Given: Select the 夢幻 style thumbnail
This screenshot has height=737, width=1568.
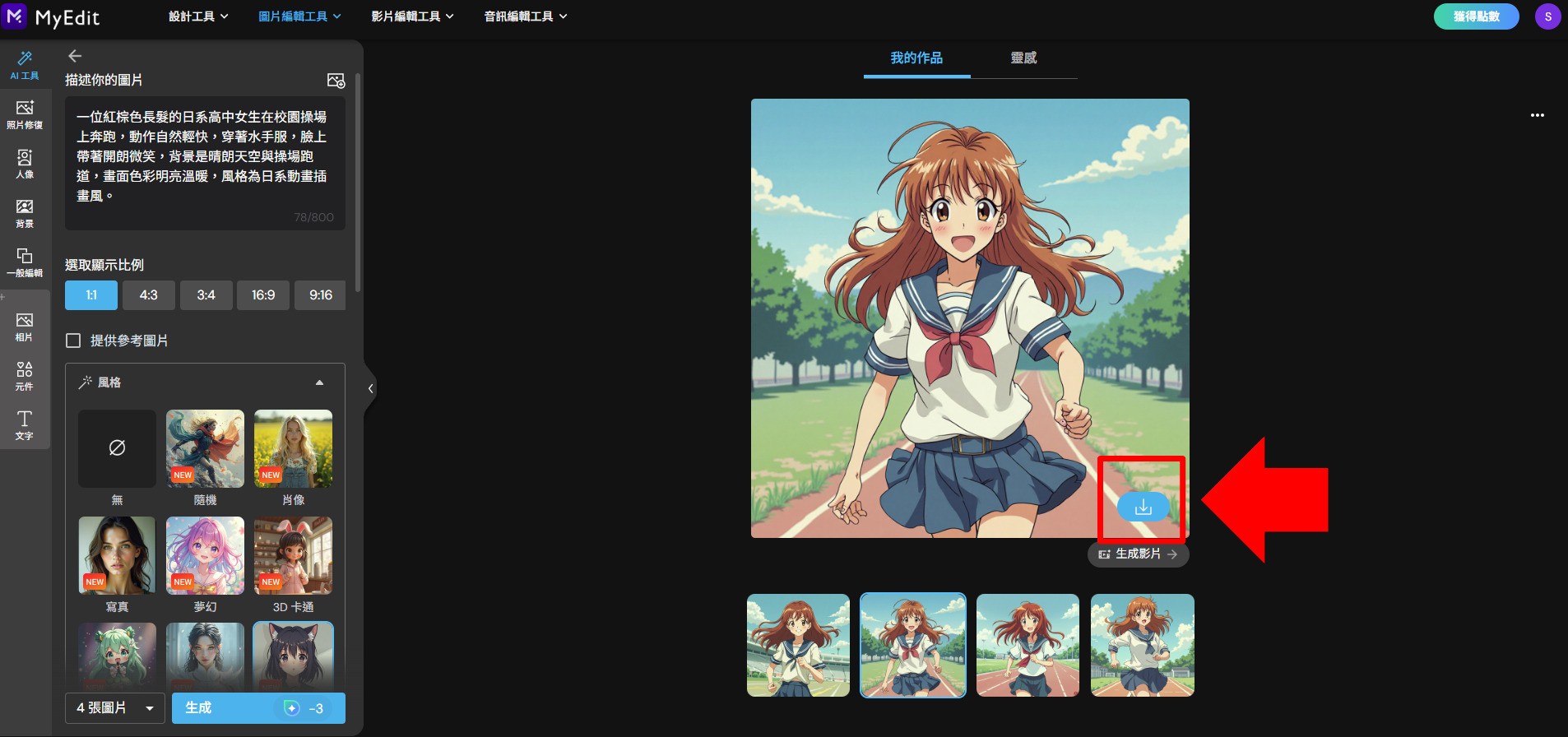Looking at the screenshot, I should click(205, 555).
